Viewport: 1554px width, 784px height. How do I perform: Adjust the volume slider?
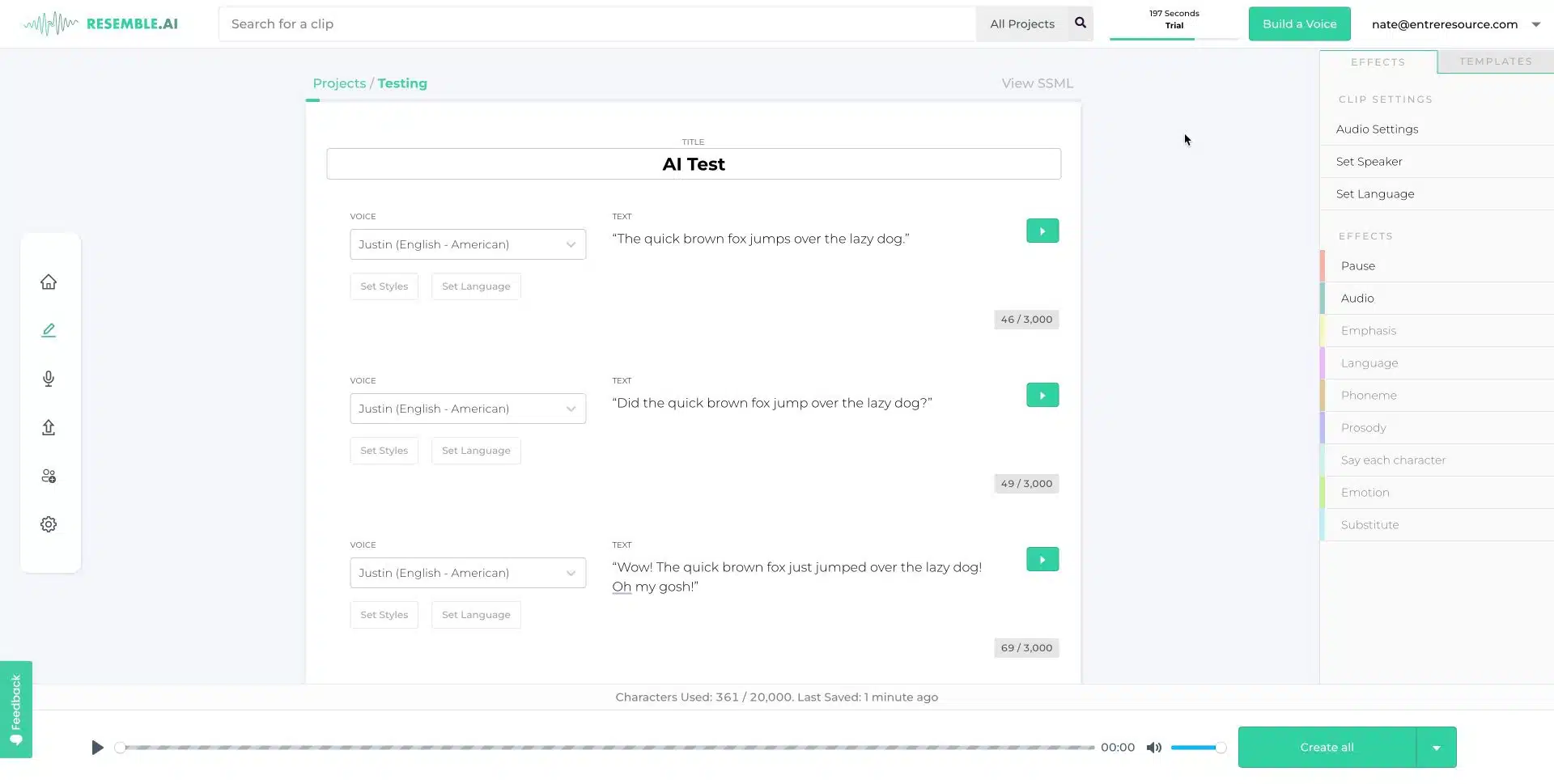(1198, 748)
